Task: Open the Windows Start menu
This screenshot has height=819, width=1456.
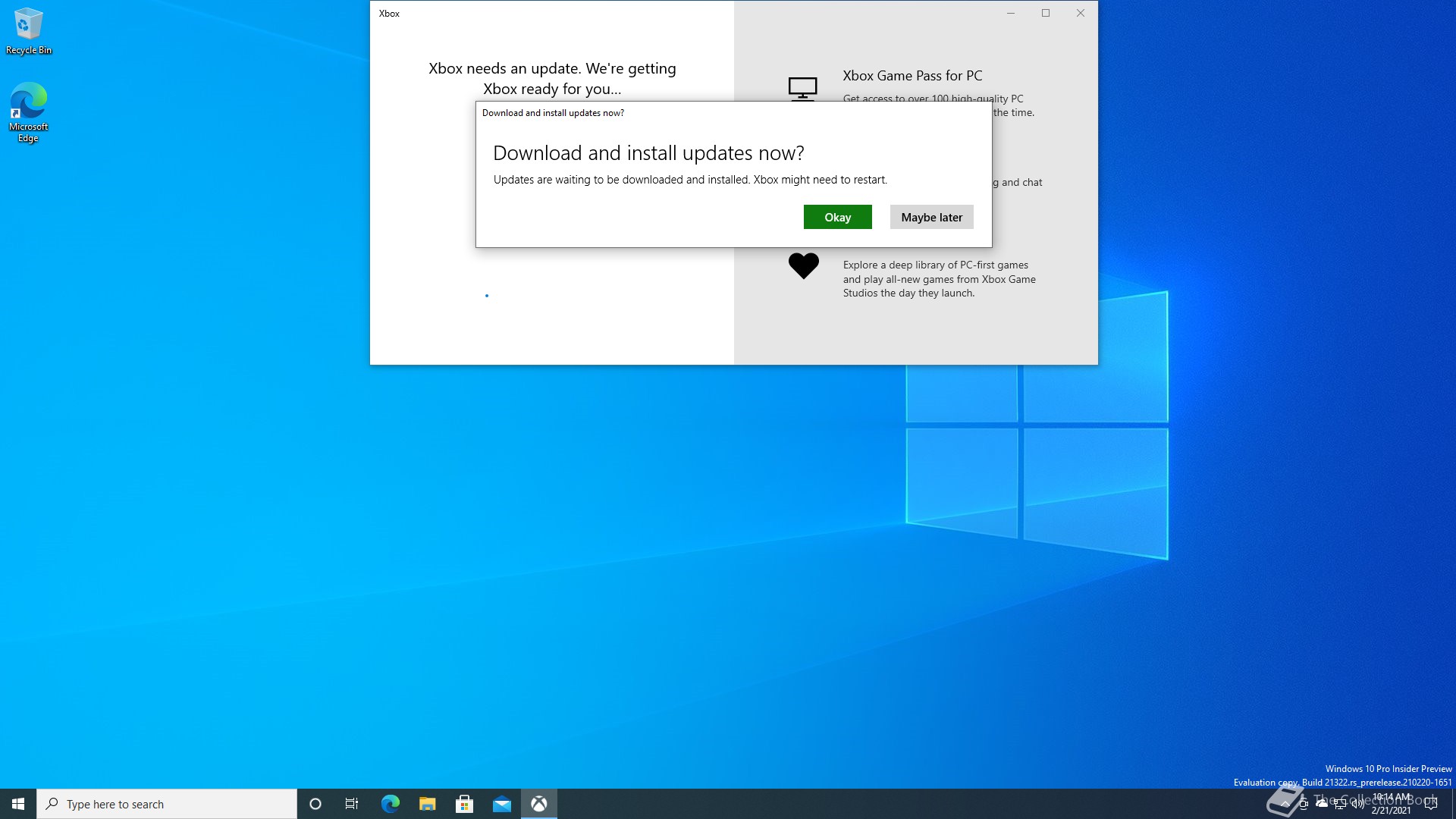Action: (x=18, y=804)
